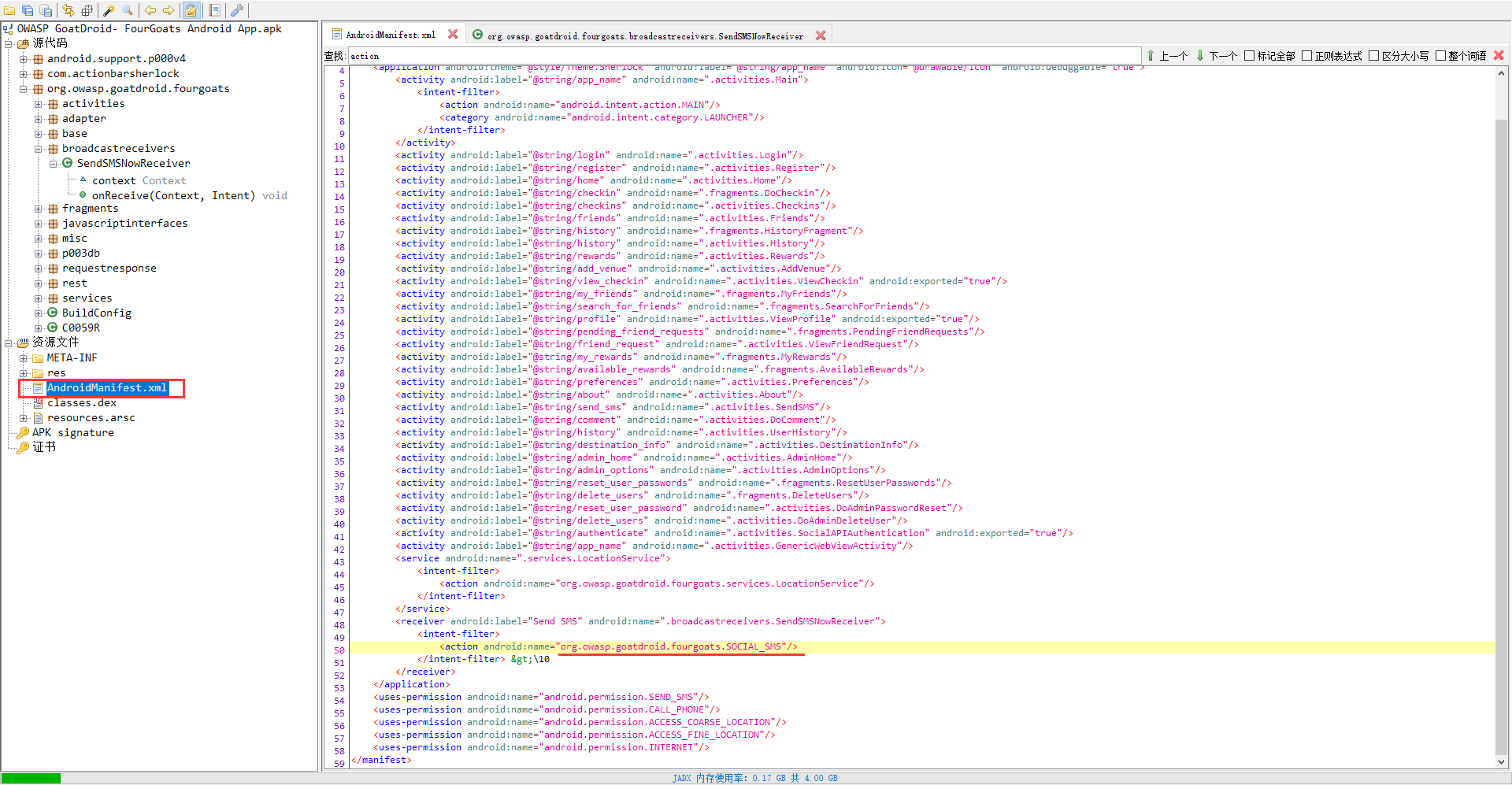Viewport: 1512px width, 785px height.
Task: Enable the 标记全部 checkbox
Action: point(1249,56)
